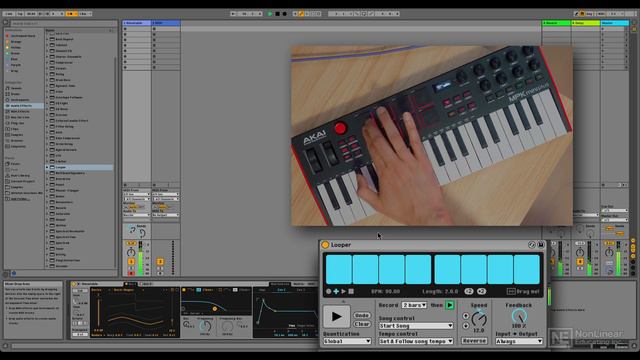Open the Input to Output Always dropdown
The width and height of the screenshot is (640, 360).
(x=519, y=341)
